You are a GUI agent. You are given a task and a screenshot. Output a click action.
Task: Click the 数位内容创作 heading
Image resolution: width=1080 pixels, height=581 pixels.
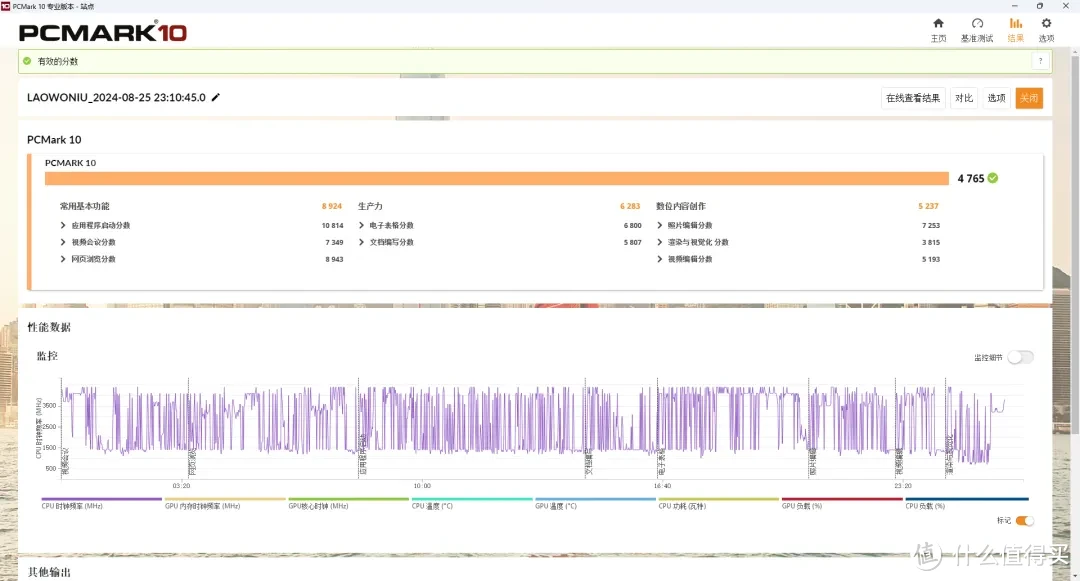pyautogui.click(x=681, y=206)
